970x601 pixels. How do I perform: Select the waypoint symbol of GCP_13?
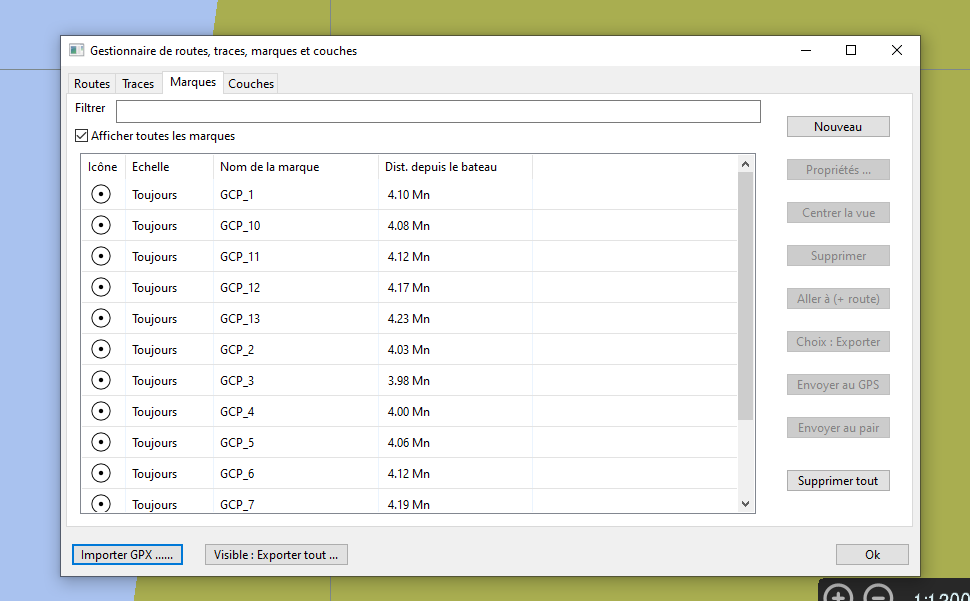click(100, 317)
